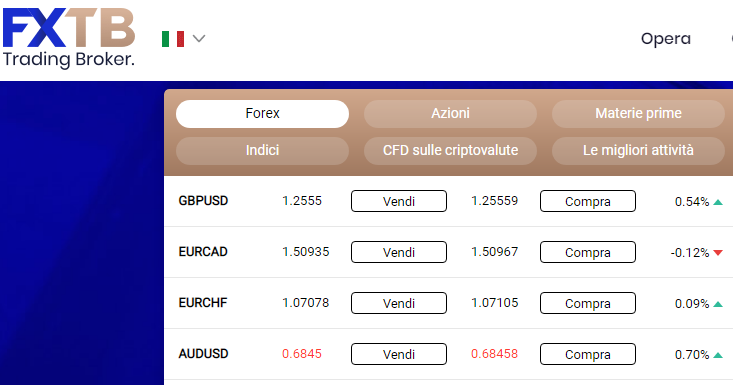Click the AUDUSD instrument name
The height and width of the screenshot is (385, 733).
point(203,354)
